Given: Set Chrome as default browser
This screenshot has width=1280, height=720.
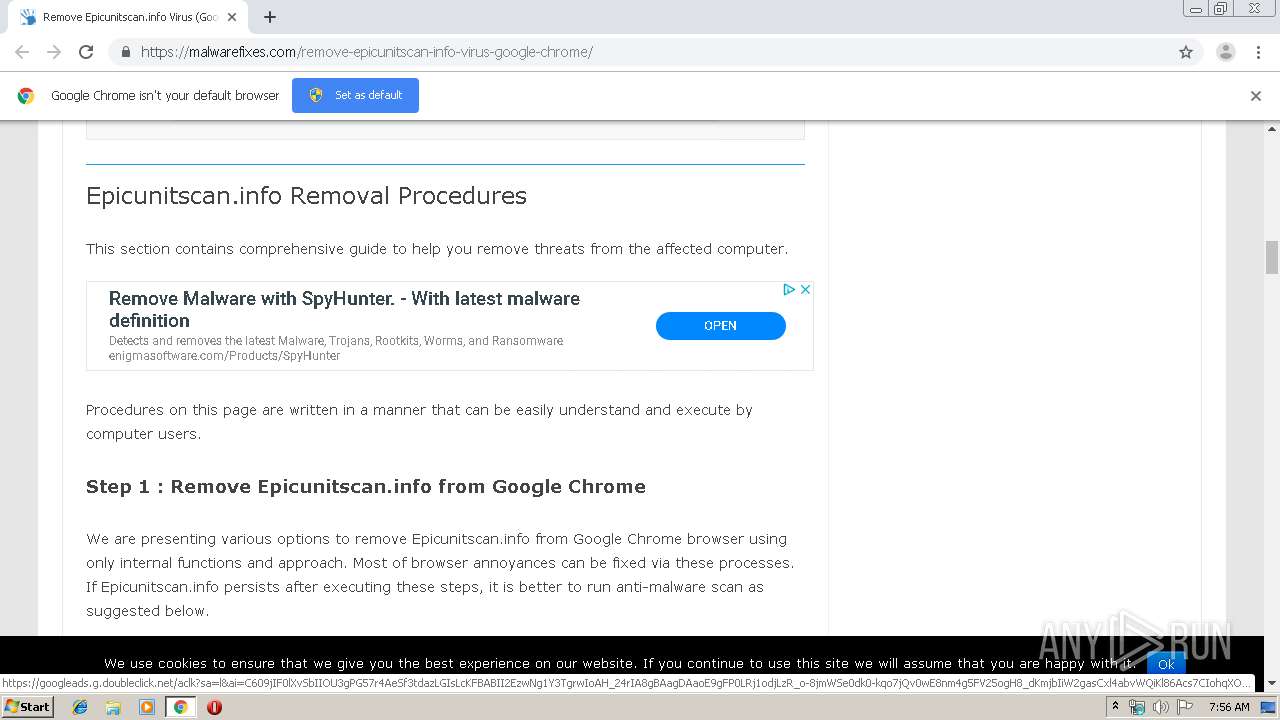Looking at the screenshot, I should (355, 95).
